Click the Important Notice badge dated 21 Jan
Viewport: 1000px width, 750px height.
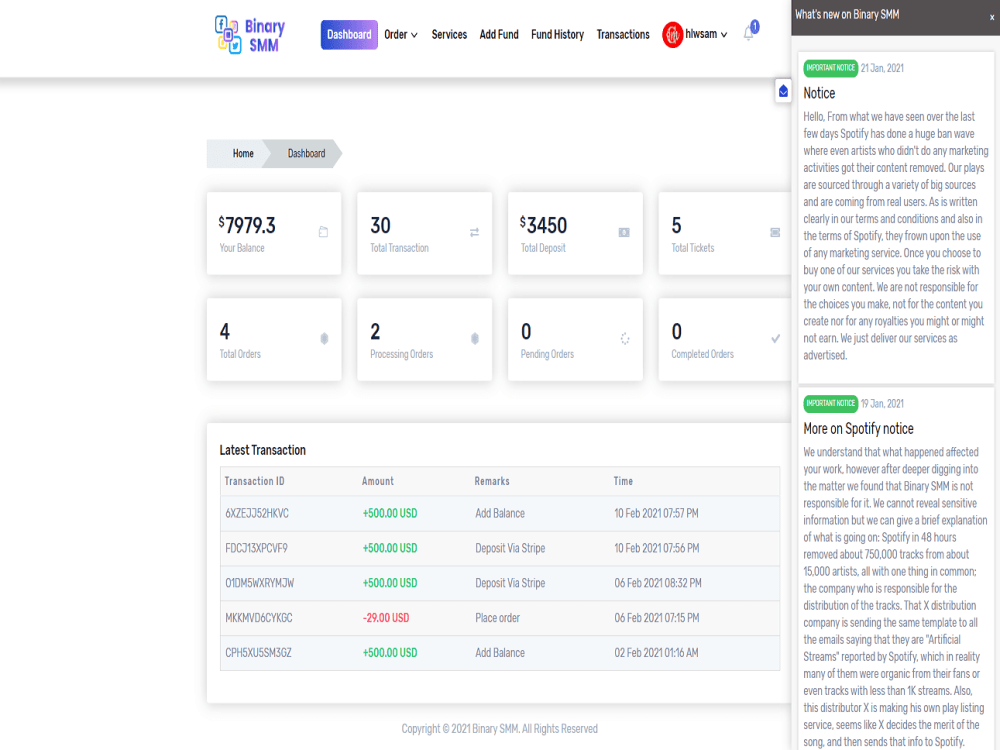tap(830, 68)
